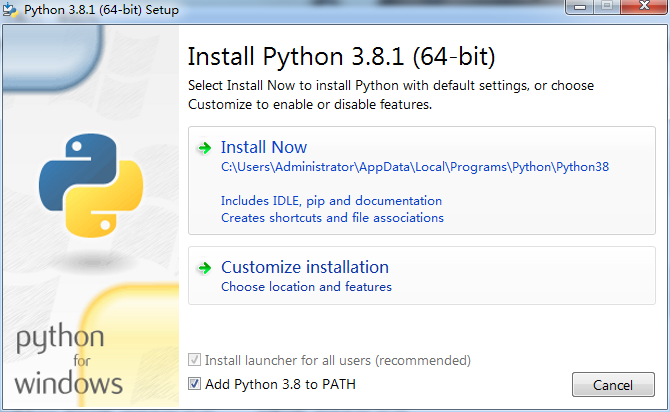Cancel the Python setup
670x412 pixels.
(613, 385)
